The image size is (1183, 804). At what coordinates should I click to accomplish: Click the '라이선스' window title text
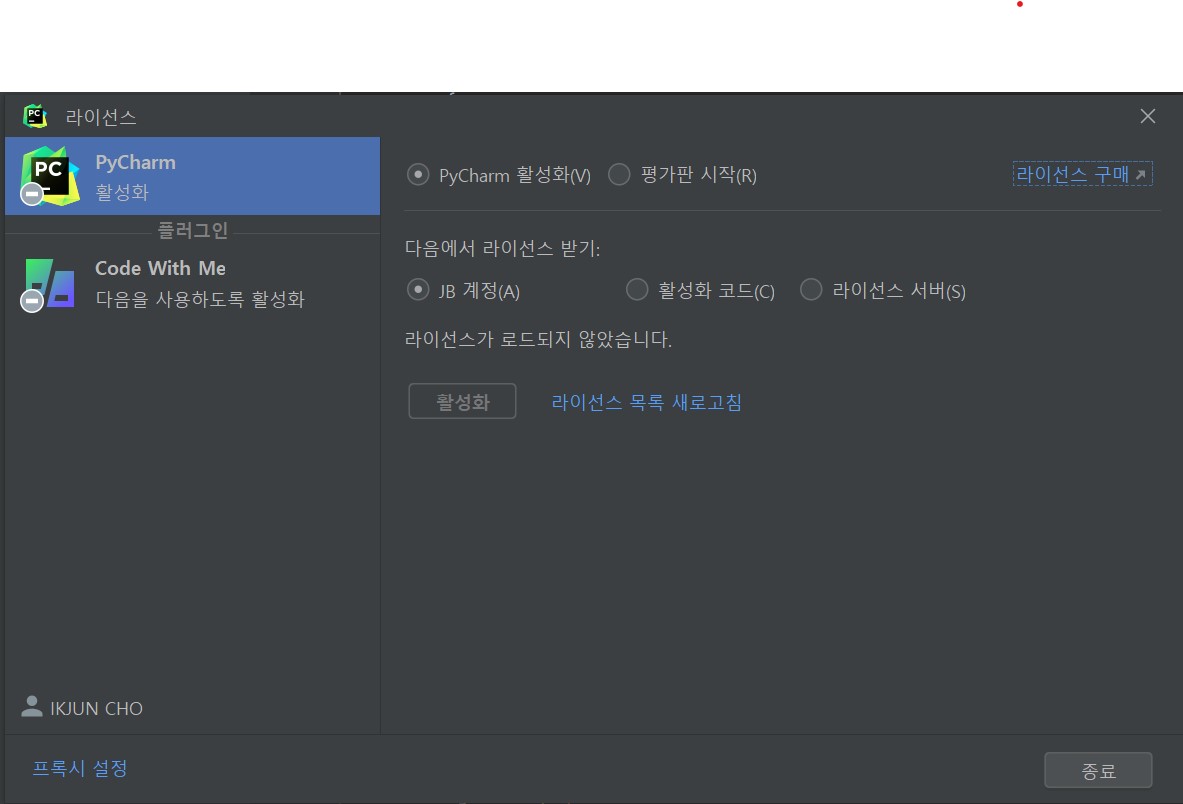pyautogui.click(x=100, y=117)
